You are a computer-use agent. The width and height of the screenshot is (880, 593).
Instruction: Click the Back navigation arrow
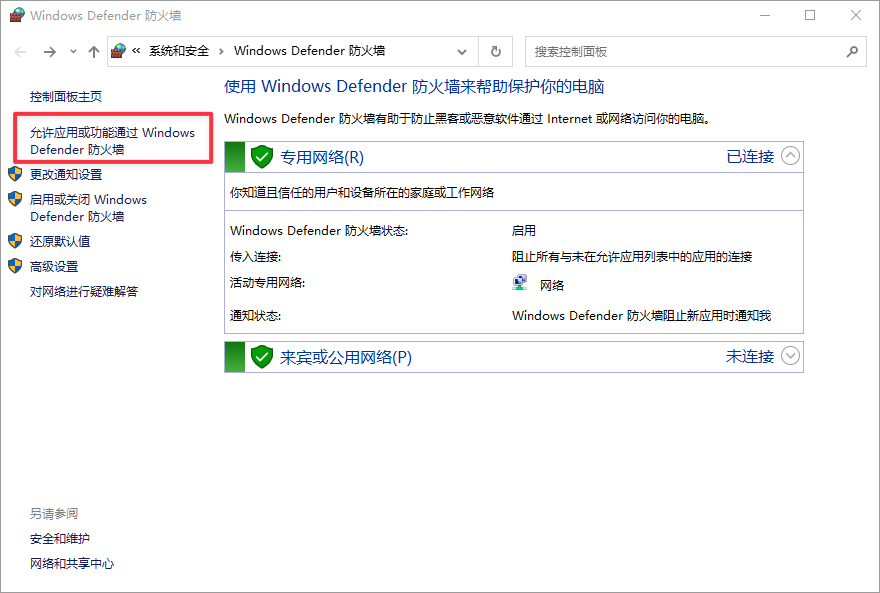pos(20,52)
